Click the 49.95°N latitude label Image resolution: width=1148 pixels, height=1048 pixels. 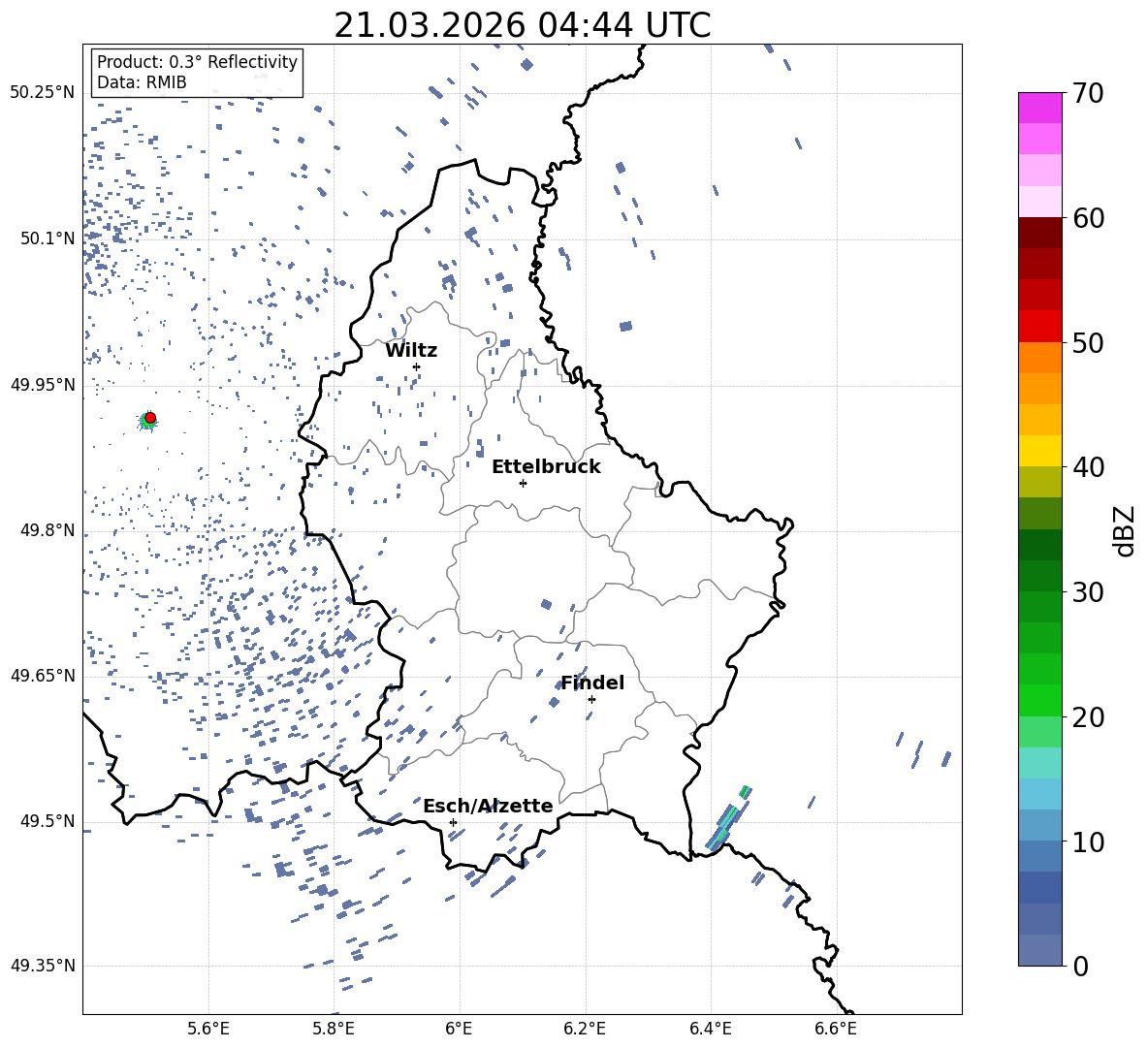(43, 384)
